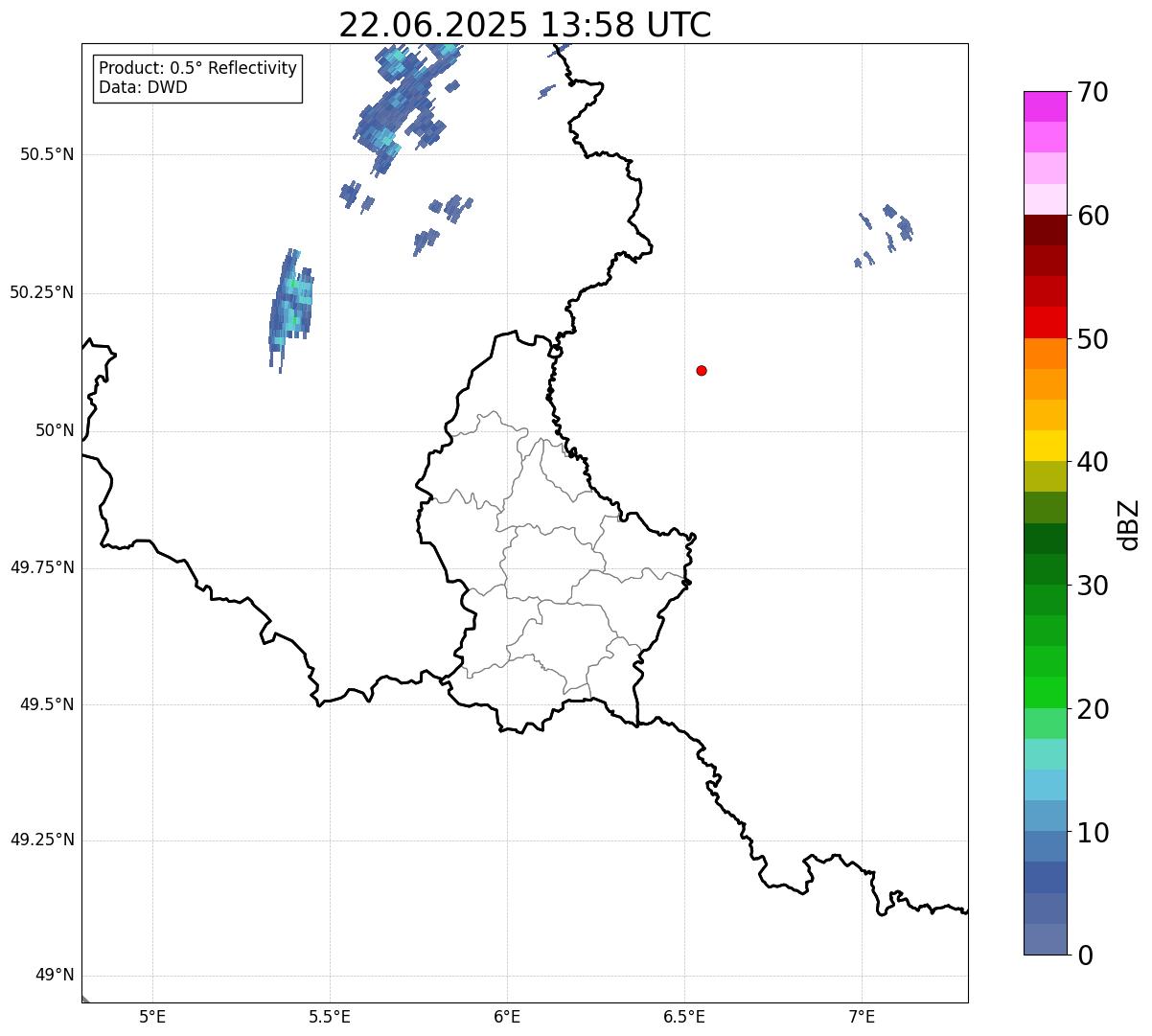Image resolution: width=1152 pixels, height=1036 pixels.
Task: Pick the magenta swatch at top of colorbar
Action: click(x=1045, y=106)
